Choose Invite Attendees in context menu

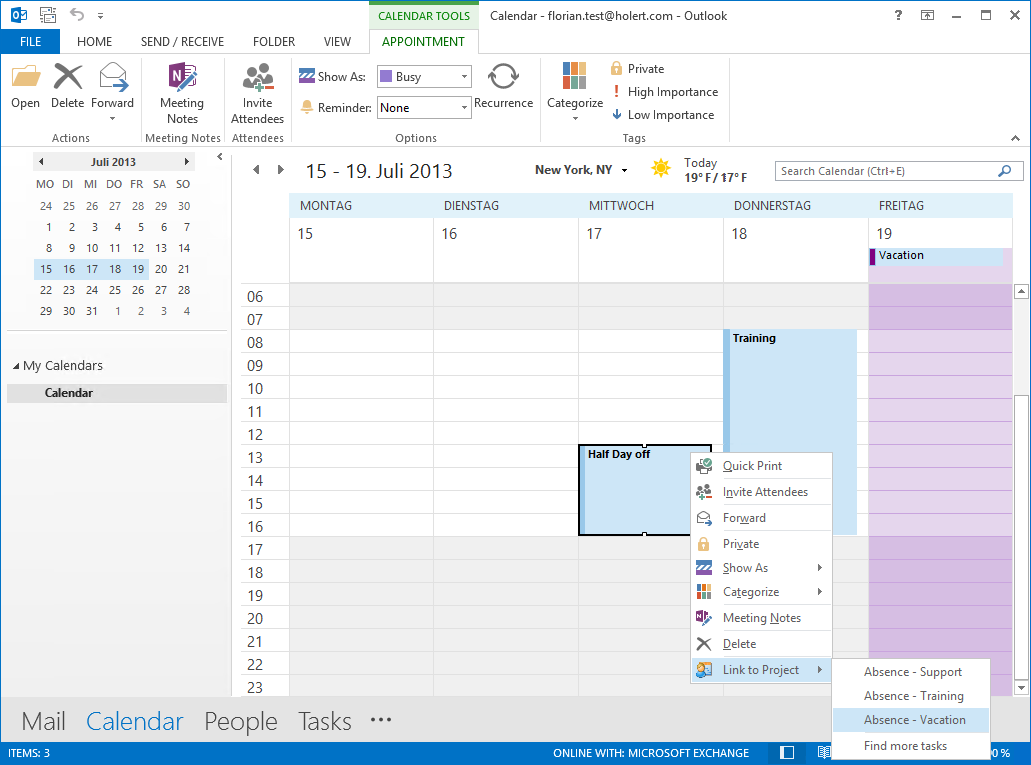pyautogui.click(x=761, y=491)
